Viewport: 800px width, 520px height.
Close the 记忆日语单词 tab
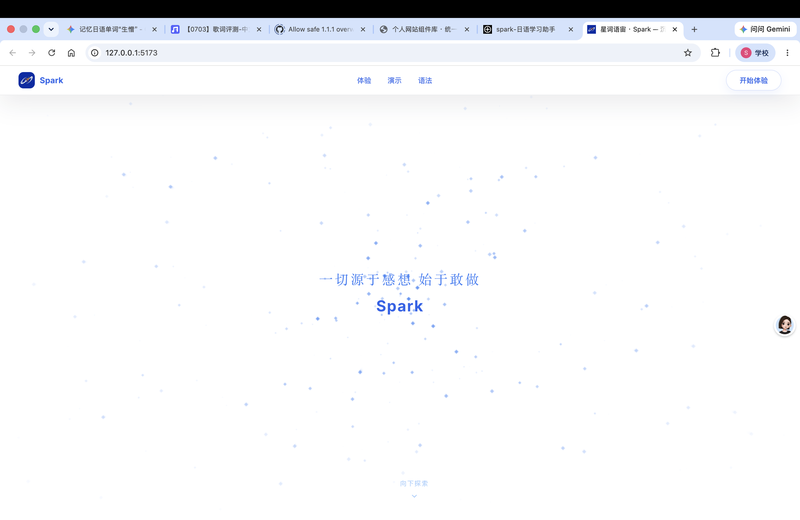point(155,30)
